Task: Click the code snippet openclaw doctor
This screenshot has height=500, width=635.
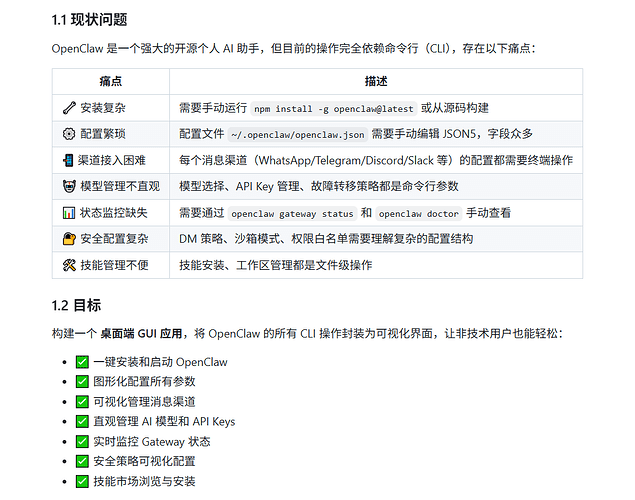Action: point(419,213)
